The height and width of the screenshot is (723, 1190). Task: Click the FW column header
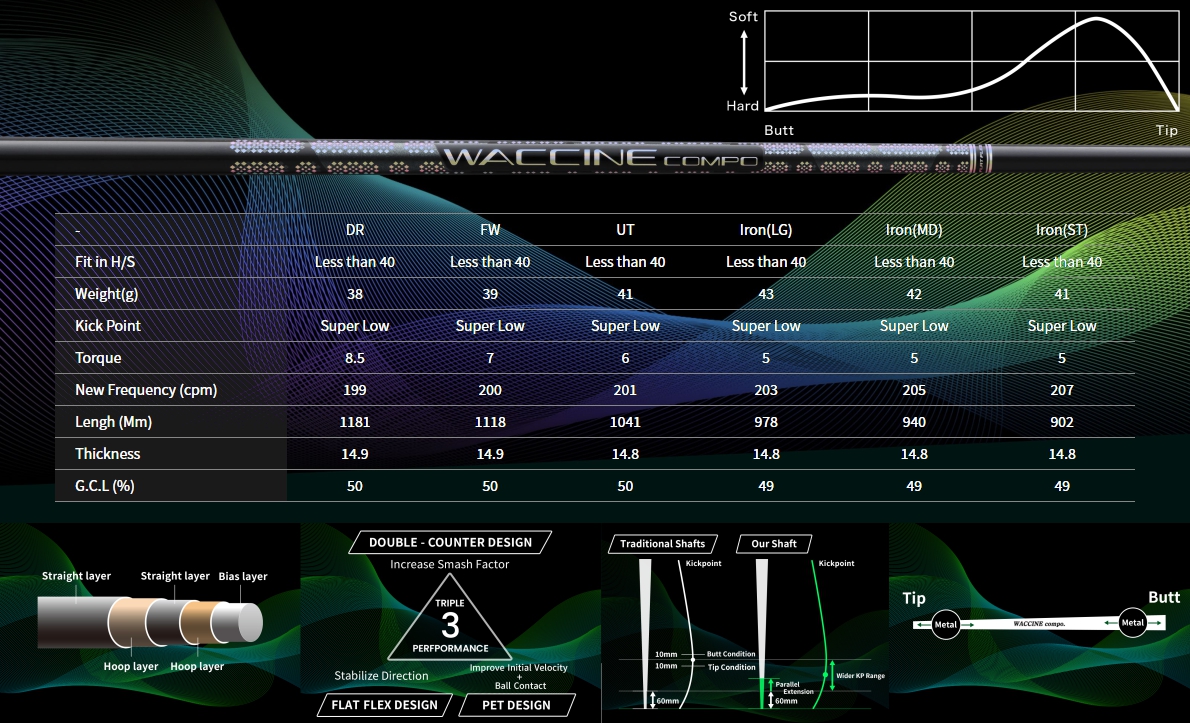coord(490,230)
